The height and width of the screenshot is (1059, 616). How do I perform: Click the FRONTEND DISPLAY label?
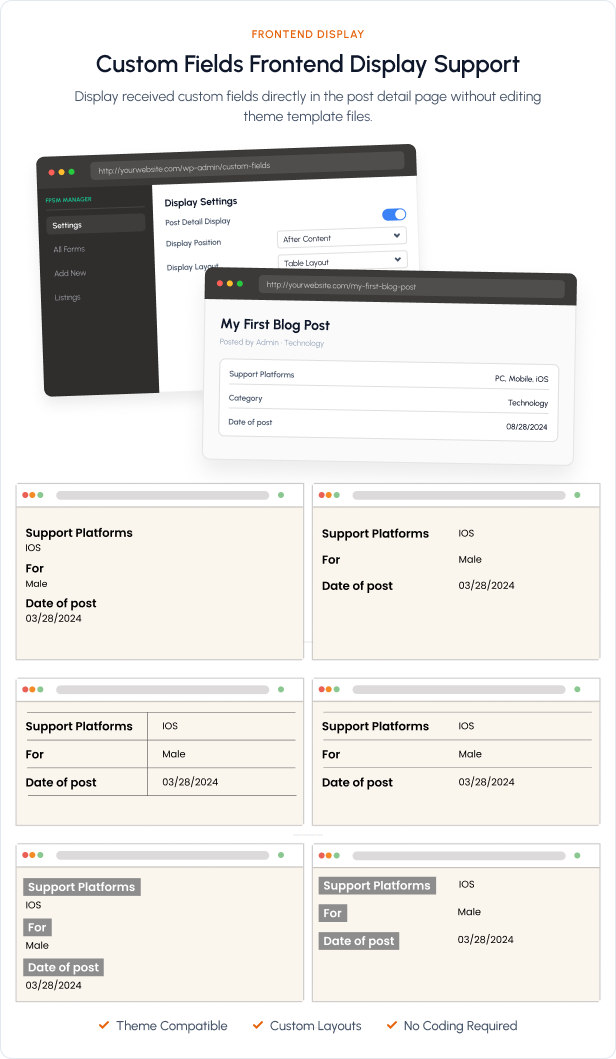(x=308, y=34)
